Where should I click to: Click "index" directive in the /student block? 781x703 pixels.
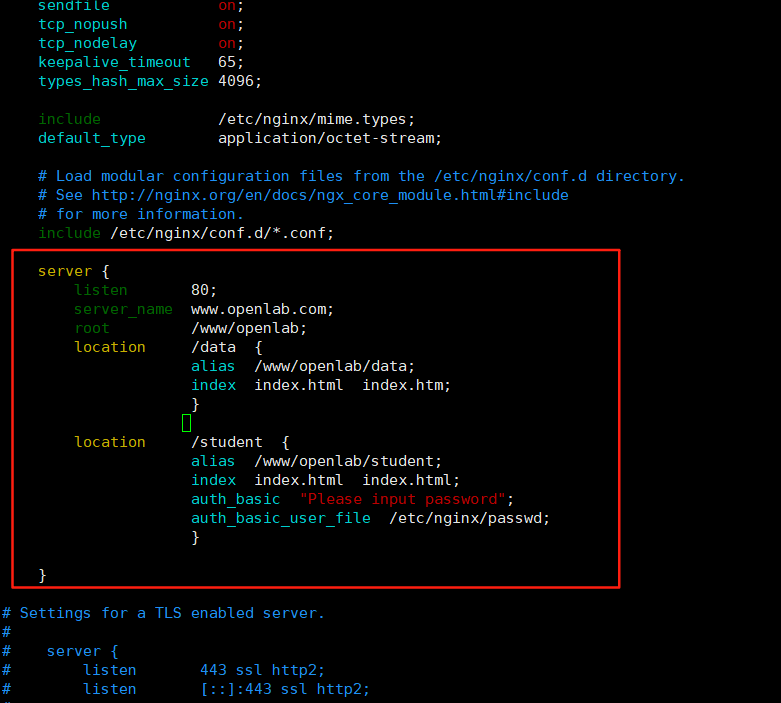[213, 480]
